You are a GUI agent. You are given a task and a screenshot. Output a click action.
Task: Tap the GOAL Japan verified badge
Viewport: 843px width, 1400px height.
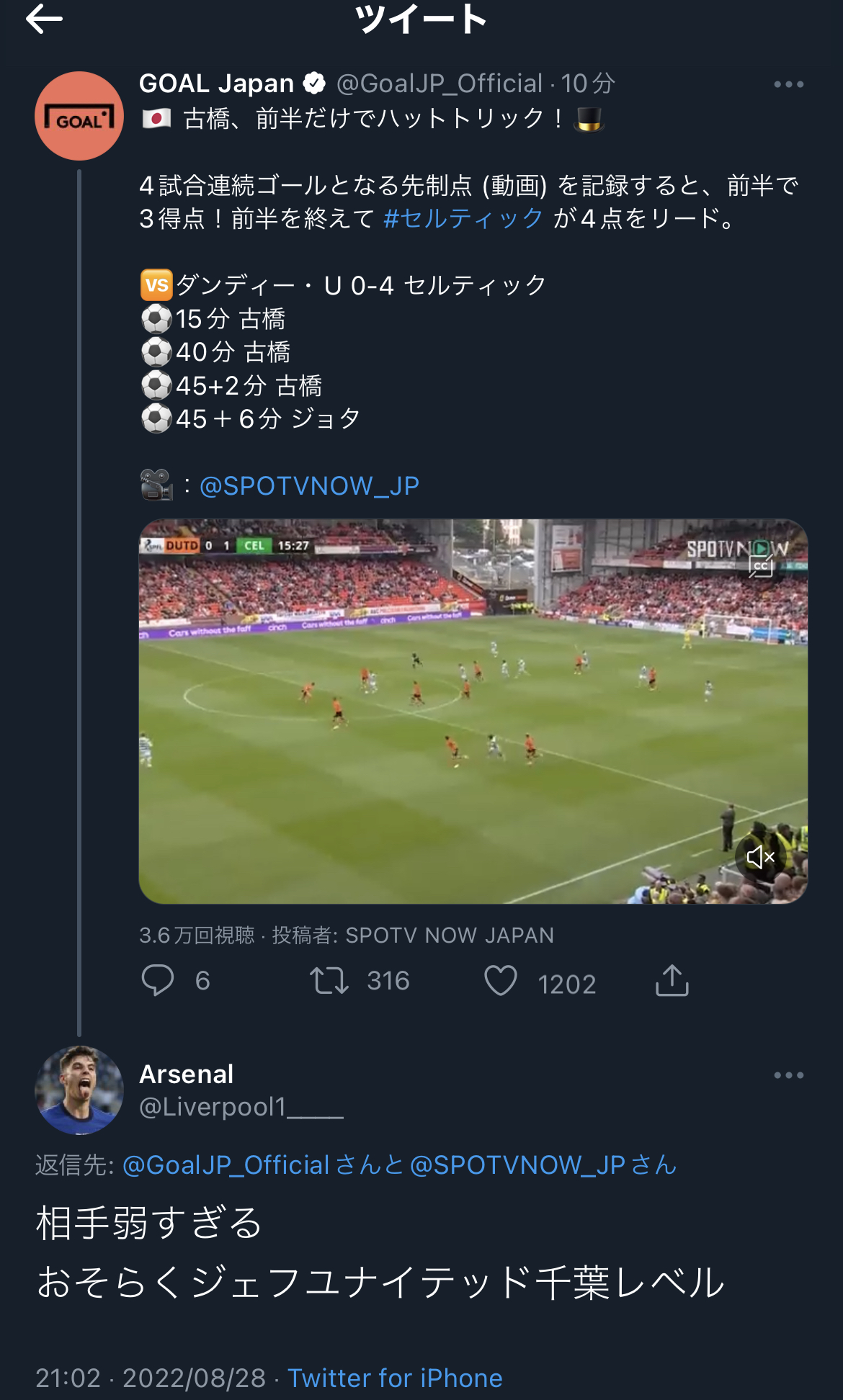(x=314, y=84)
